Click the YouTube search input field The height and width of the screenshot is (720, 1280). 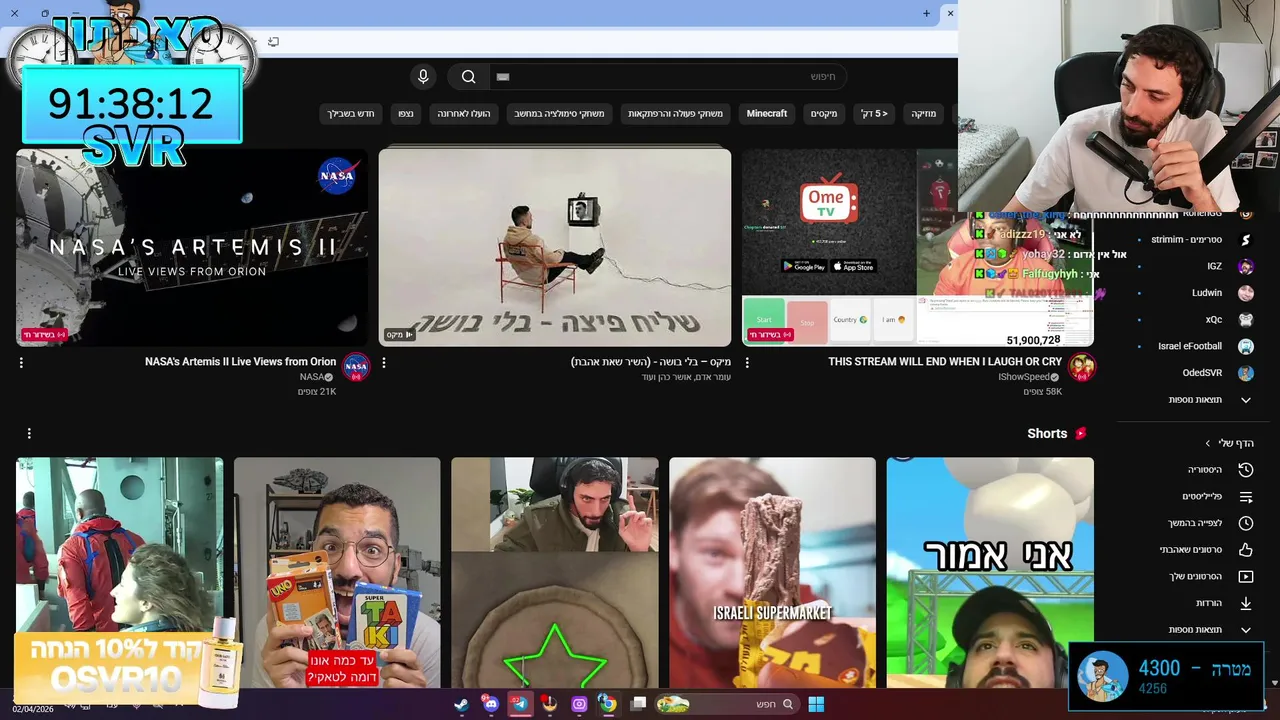click(x=668, y=77)
